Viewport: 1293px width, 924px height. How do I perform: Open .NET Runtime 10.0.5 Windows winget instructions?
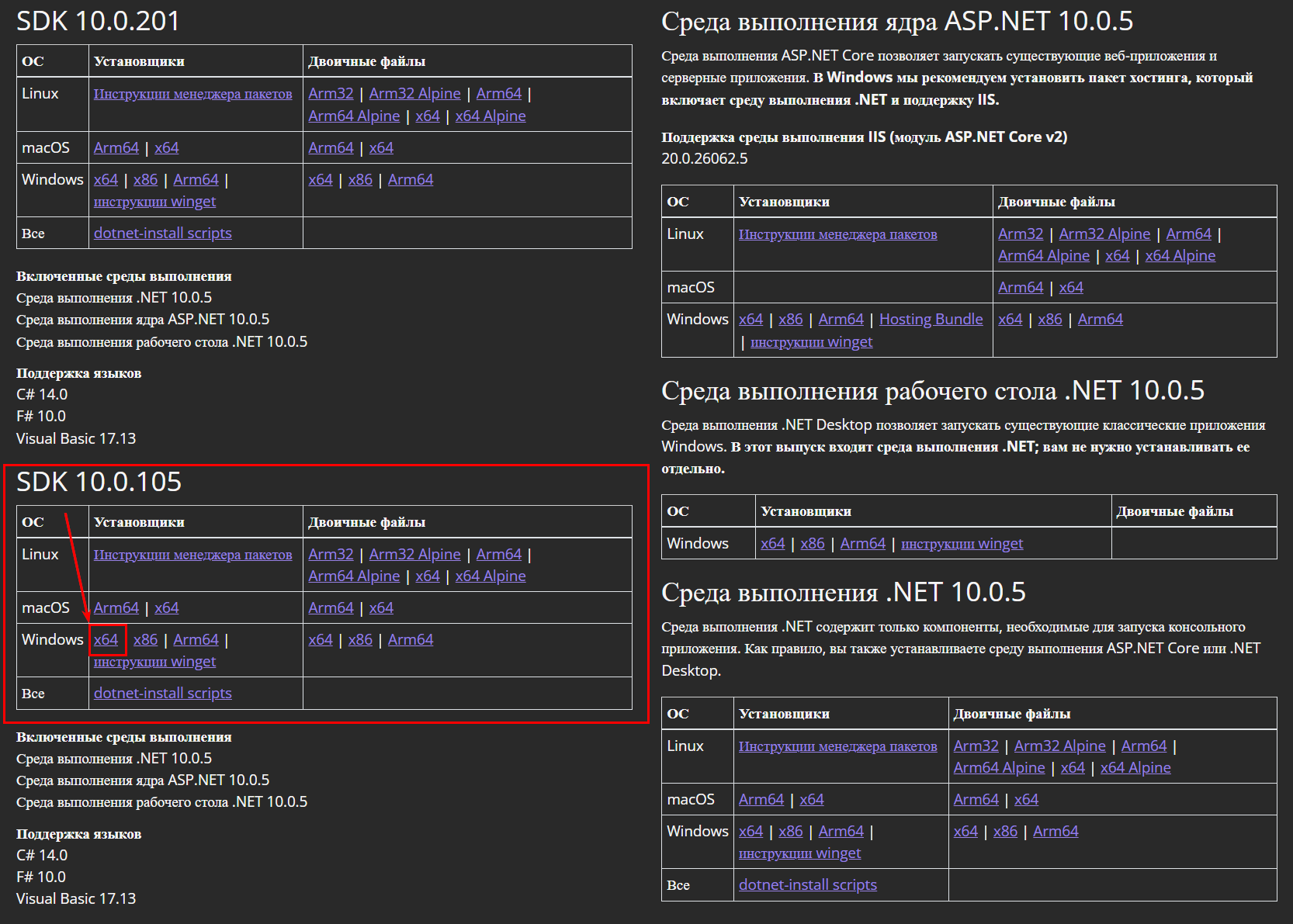pos(799,853)
